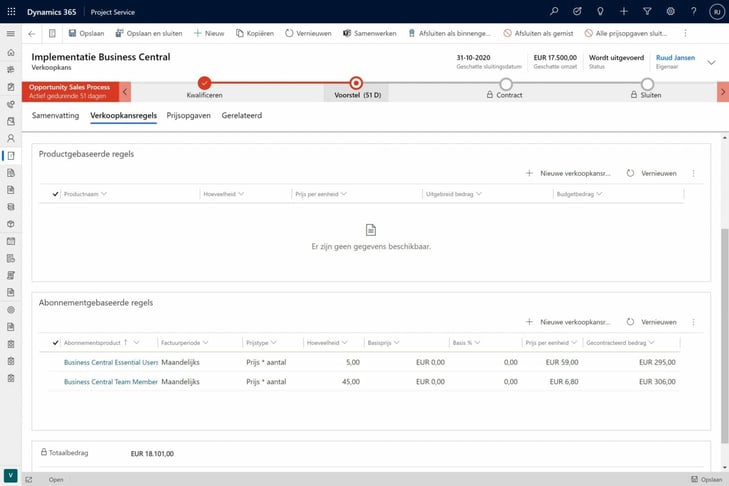Save record with Opslaan toolbar button
The height and width of the screenshot is (486, 729).
86,33
